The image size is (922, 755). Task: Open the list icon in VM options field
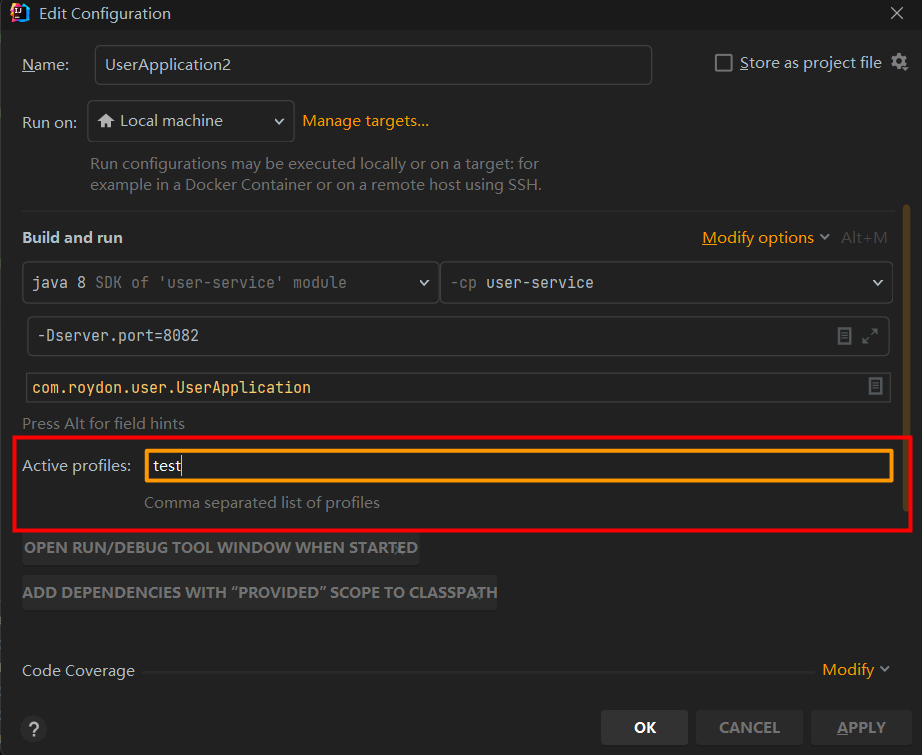point(845,336)
